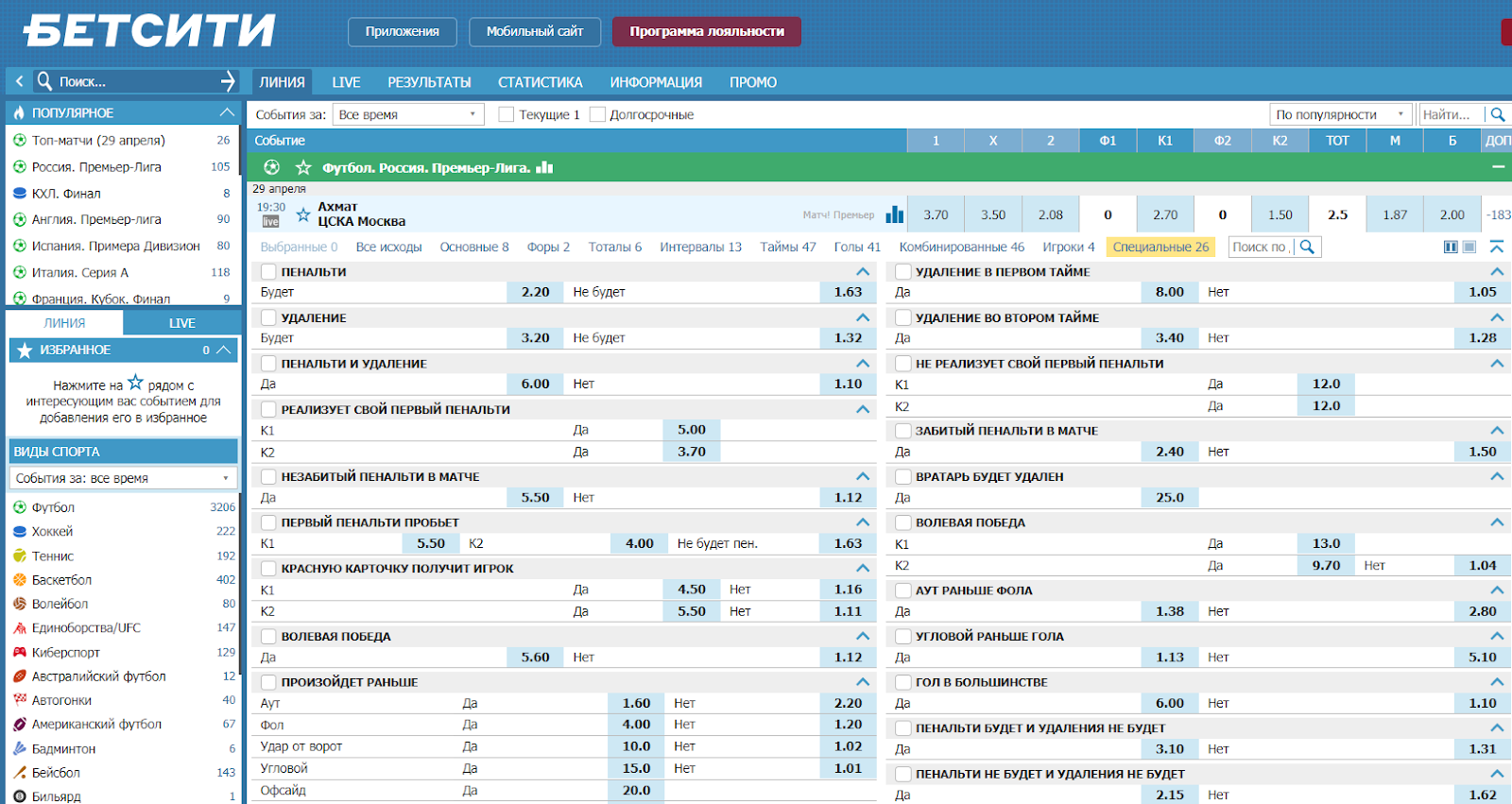Click the Баскетбол ball icon
Viewport: 1512px width, 804px height.
click(20, 579)
